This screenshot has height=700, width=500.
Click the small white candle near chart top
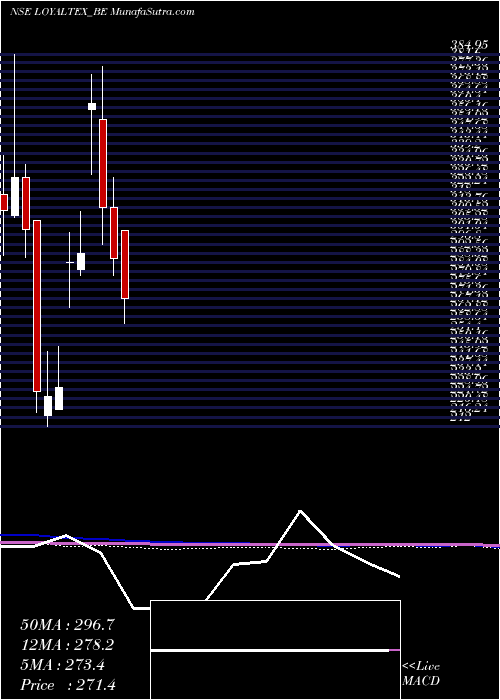click(x=92, y=106)
